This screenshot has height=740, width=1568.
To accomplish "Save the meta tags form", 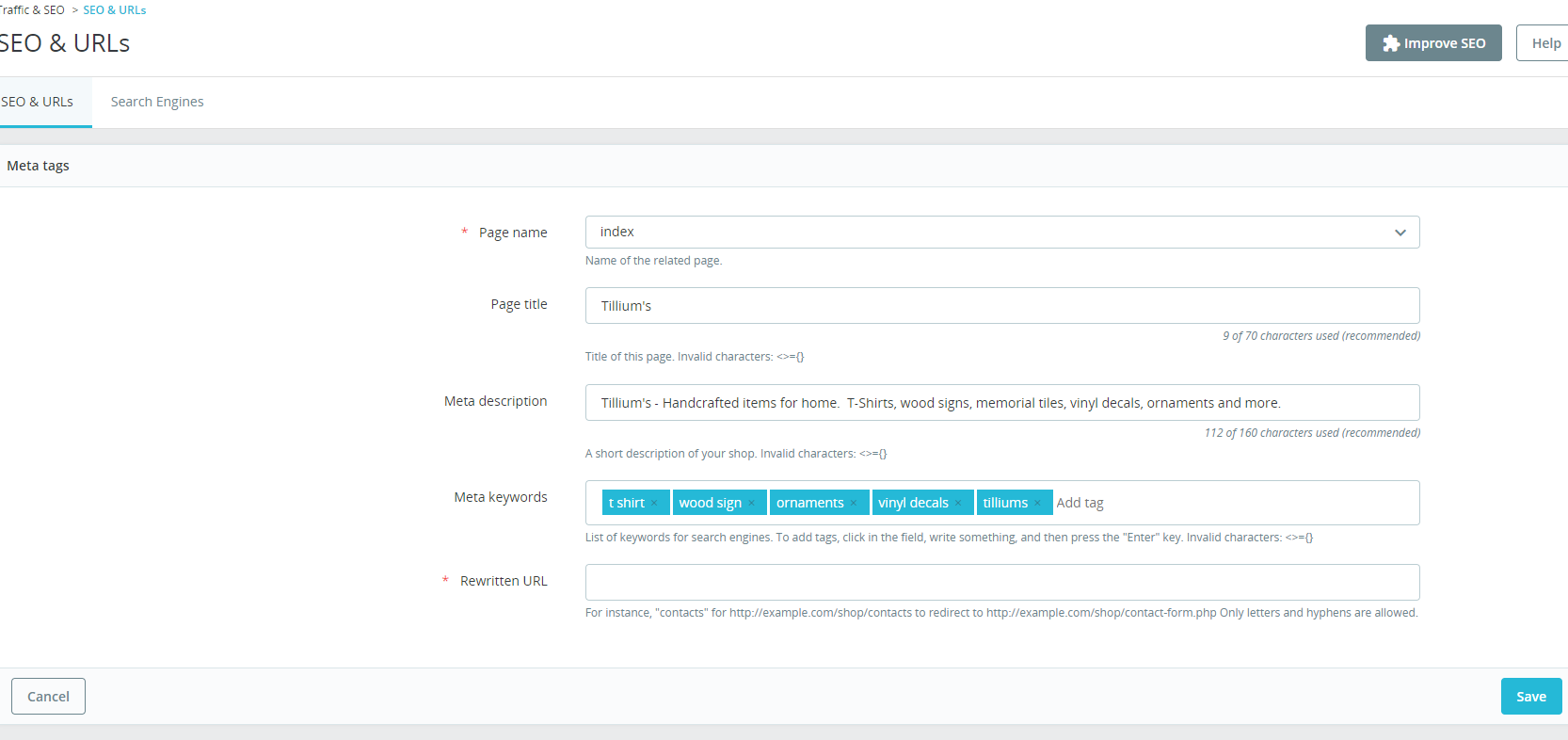I will point(1531,697).
